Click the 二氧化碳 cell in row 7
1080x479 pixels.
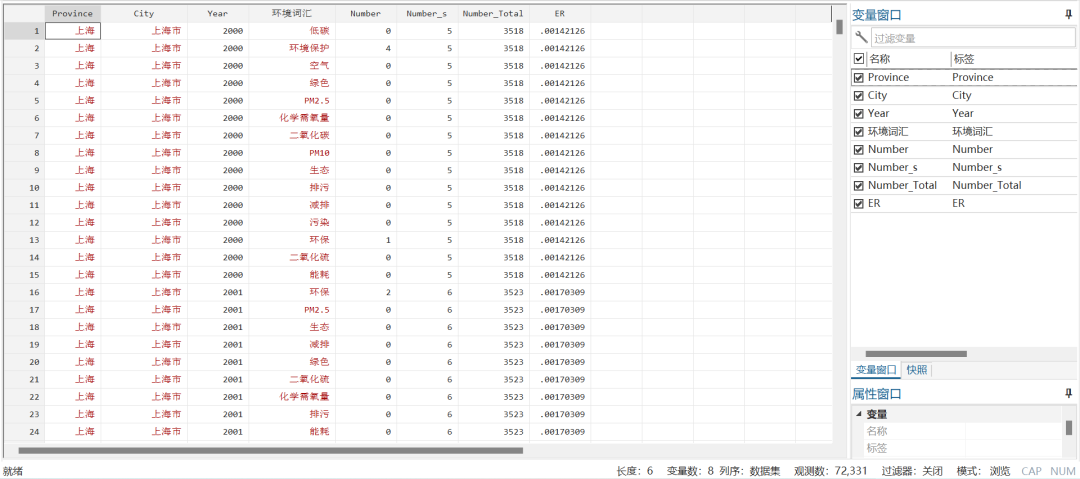click(x=292, y=135)
